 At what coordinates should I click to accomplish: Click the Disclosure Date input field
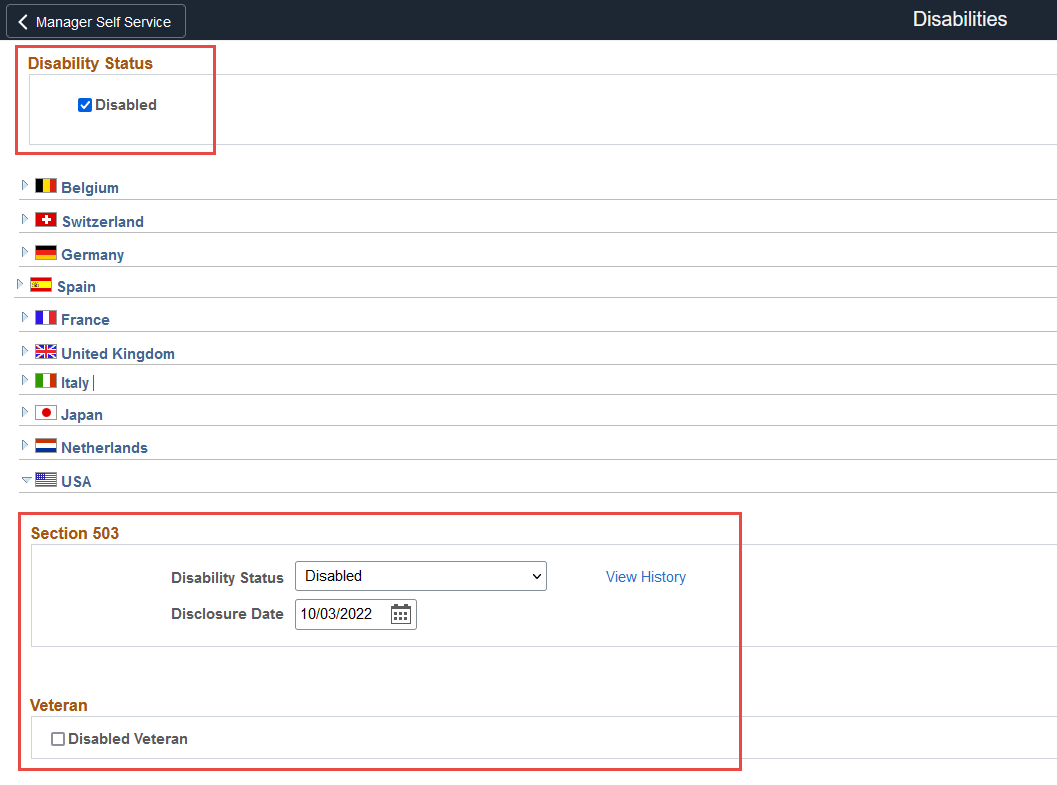340,614
